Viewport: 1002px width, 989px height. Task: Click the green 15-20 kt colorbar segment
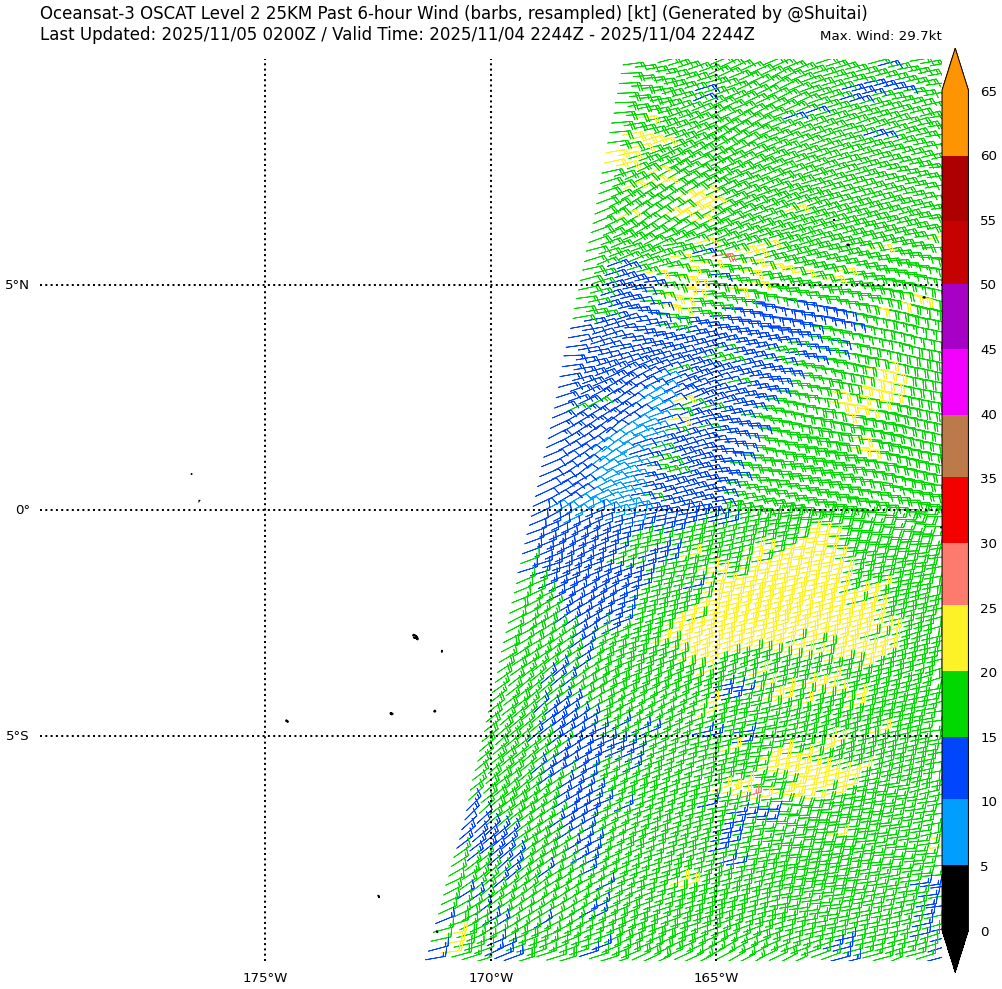(x=955, y=704)
